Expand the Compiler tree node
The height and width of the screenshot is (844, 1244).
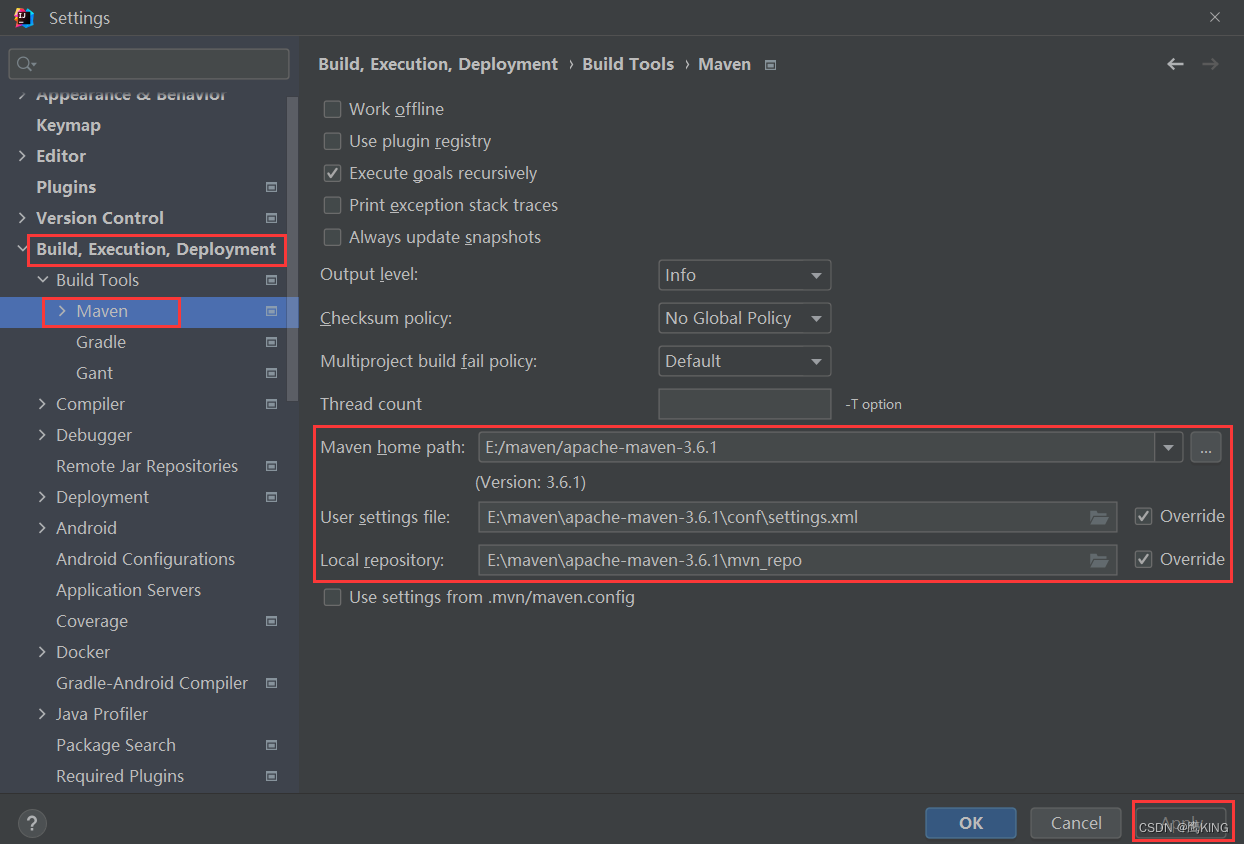(41, 404)
